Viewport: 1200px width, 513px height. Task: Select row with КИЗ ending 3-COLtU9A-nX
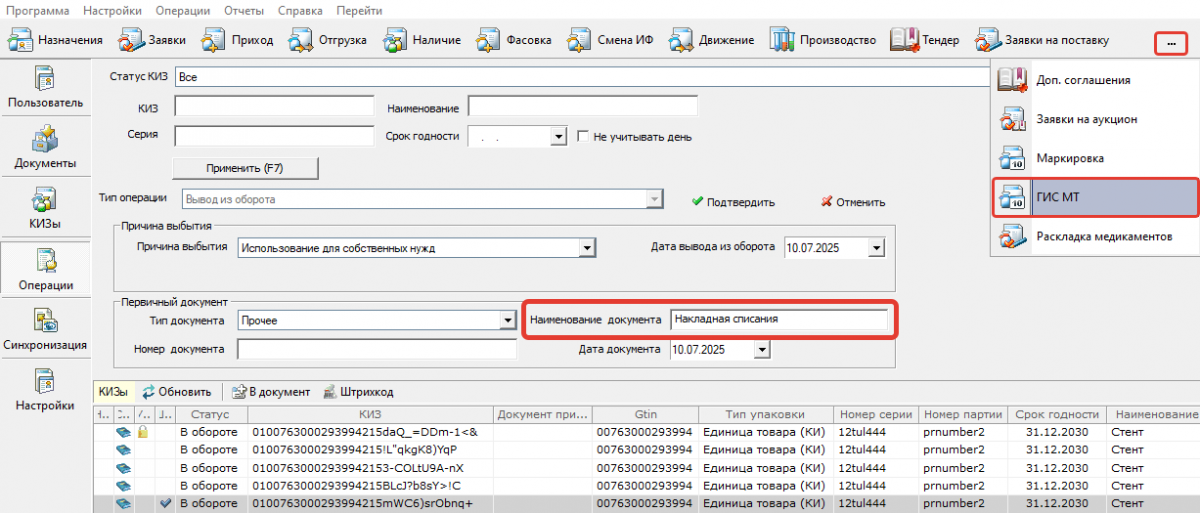point(647,468)
